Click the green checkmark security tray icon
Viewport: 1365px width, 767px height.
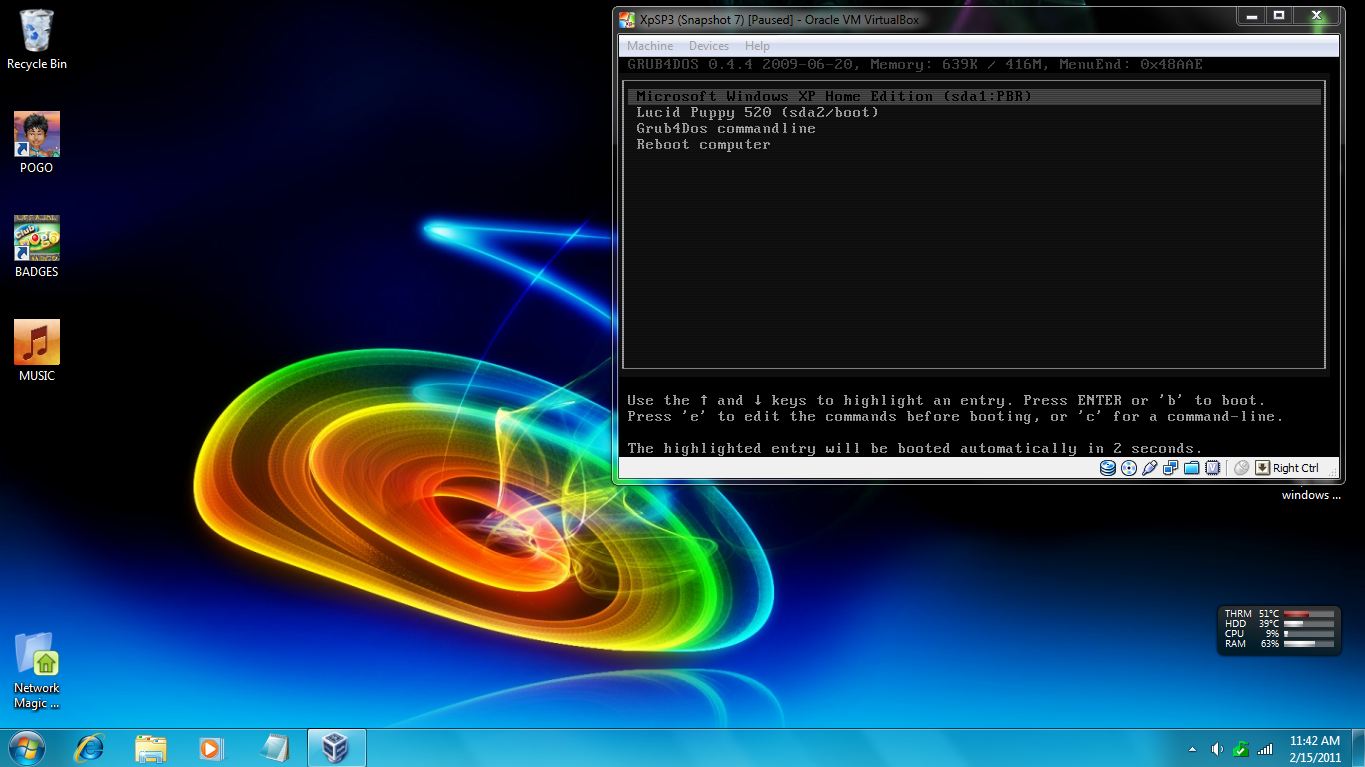coord(1241,748)
